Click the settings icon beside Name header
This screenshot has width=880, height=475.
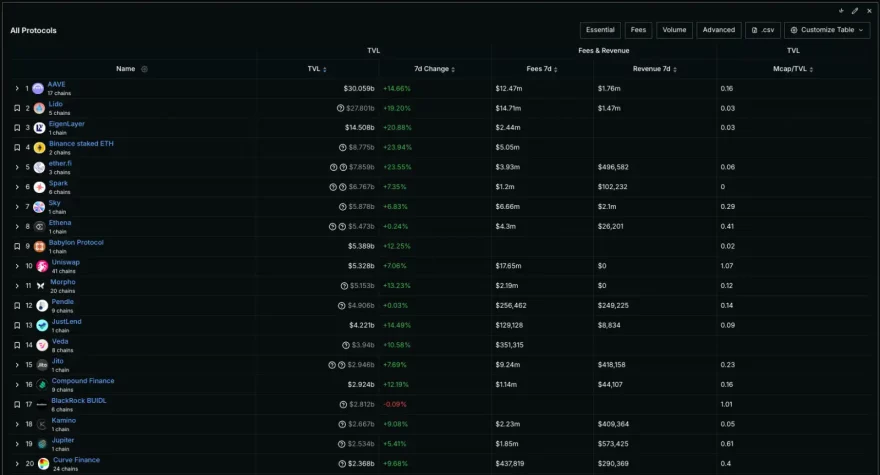click(x=144, y=69)
